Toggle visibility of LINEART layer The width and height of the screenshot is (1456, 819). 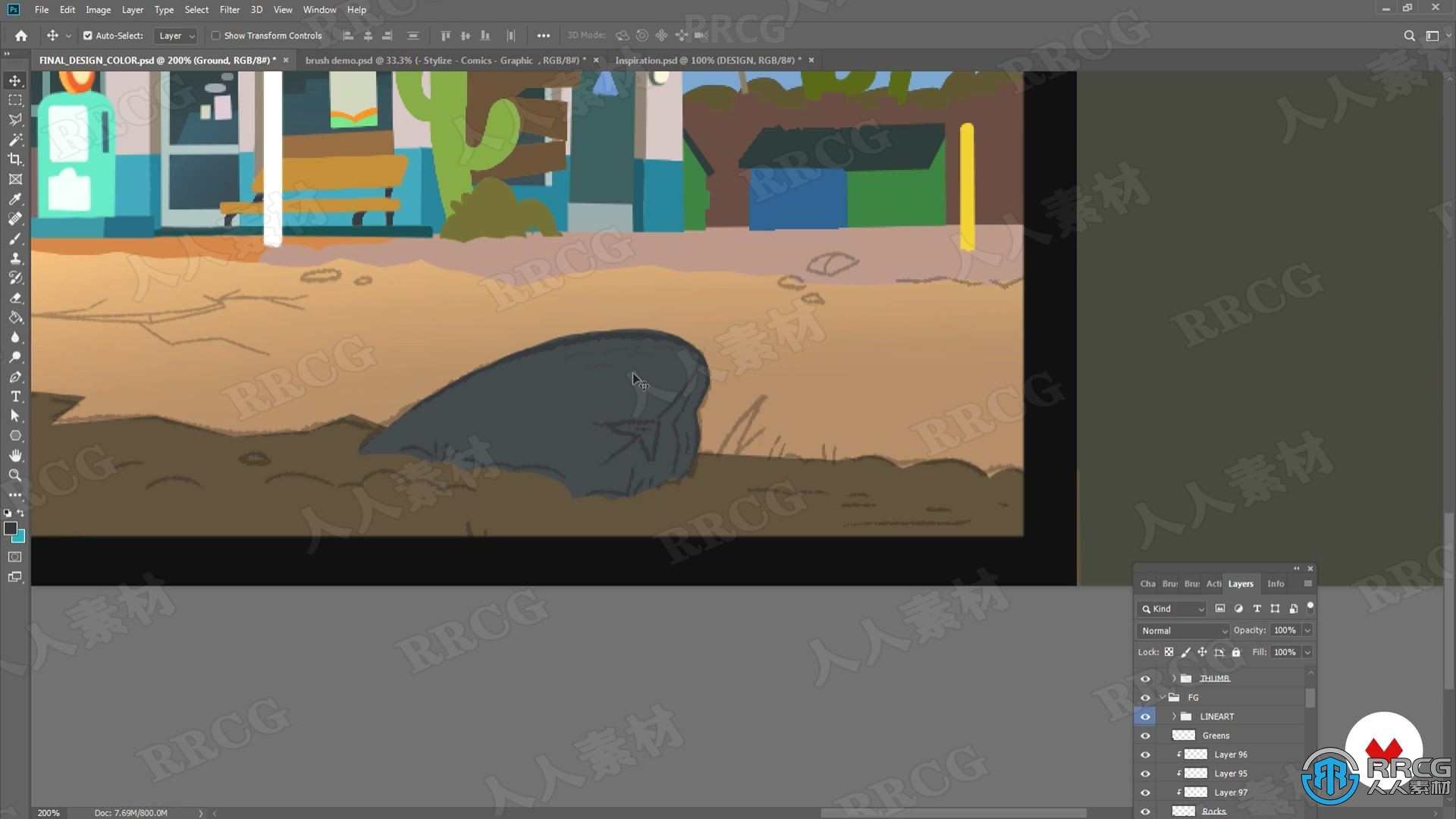[x=1146, y=716]
